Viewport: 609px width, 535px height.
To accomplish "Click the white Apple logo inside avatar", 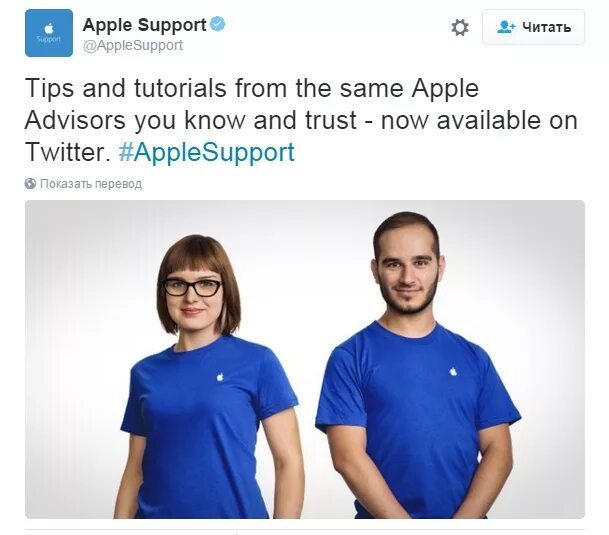I will click(x=49, y=29).
